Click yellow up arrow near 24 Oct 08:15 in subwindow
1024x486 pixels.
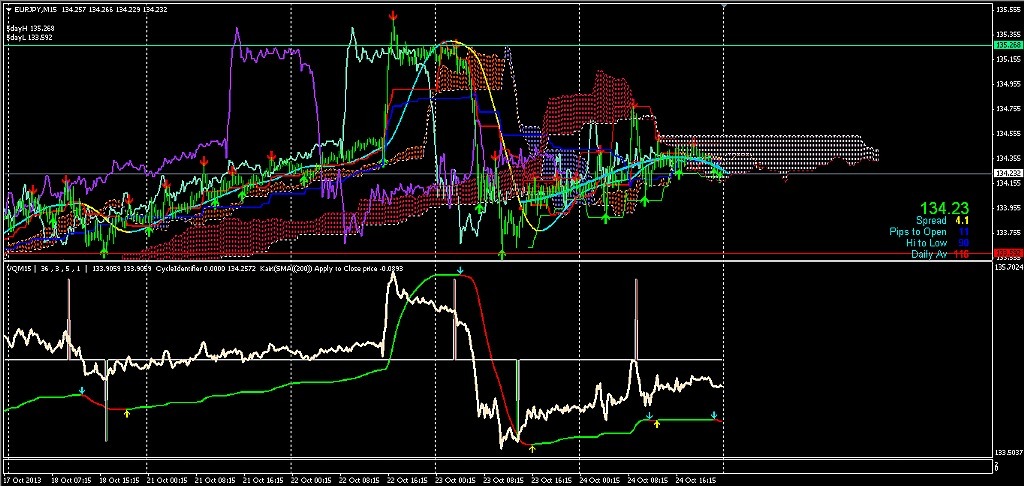pyautogui.click(x=657, y=423)
